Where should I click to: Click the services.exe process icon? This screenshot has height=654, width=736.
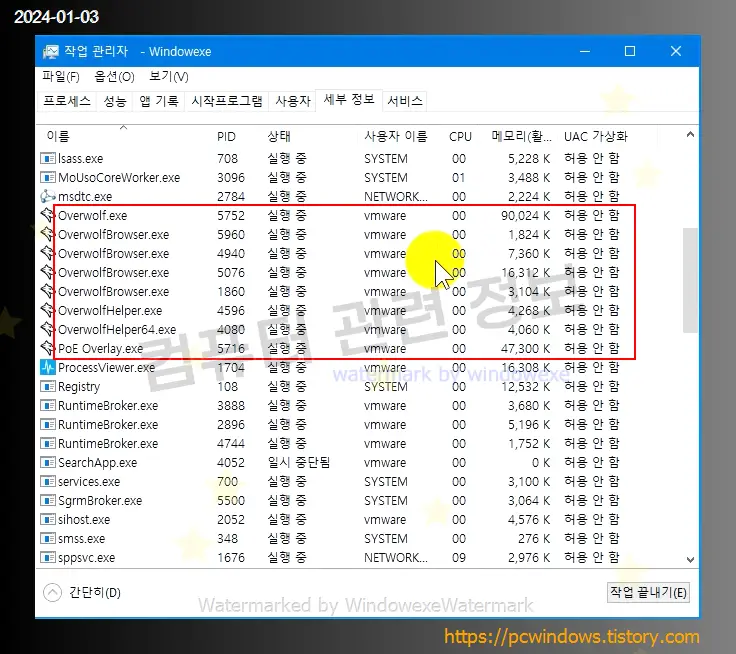coord(48,481)
